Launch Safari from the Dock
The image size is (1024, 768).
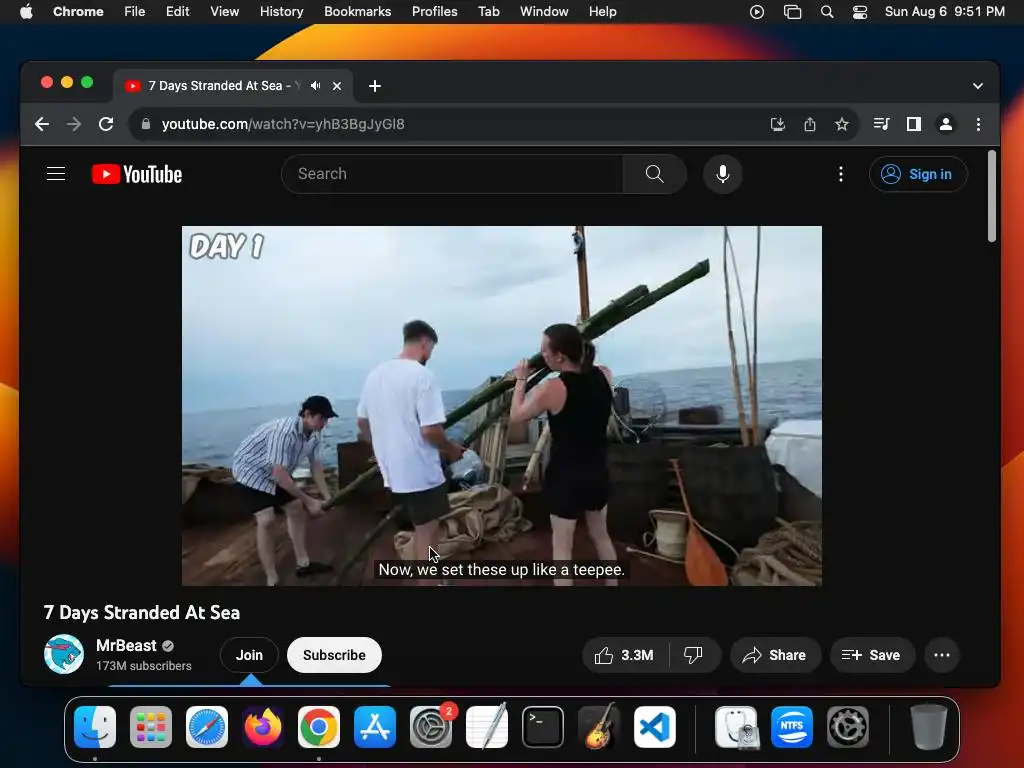[x=207, y=727]
